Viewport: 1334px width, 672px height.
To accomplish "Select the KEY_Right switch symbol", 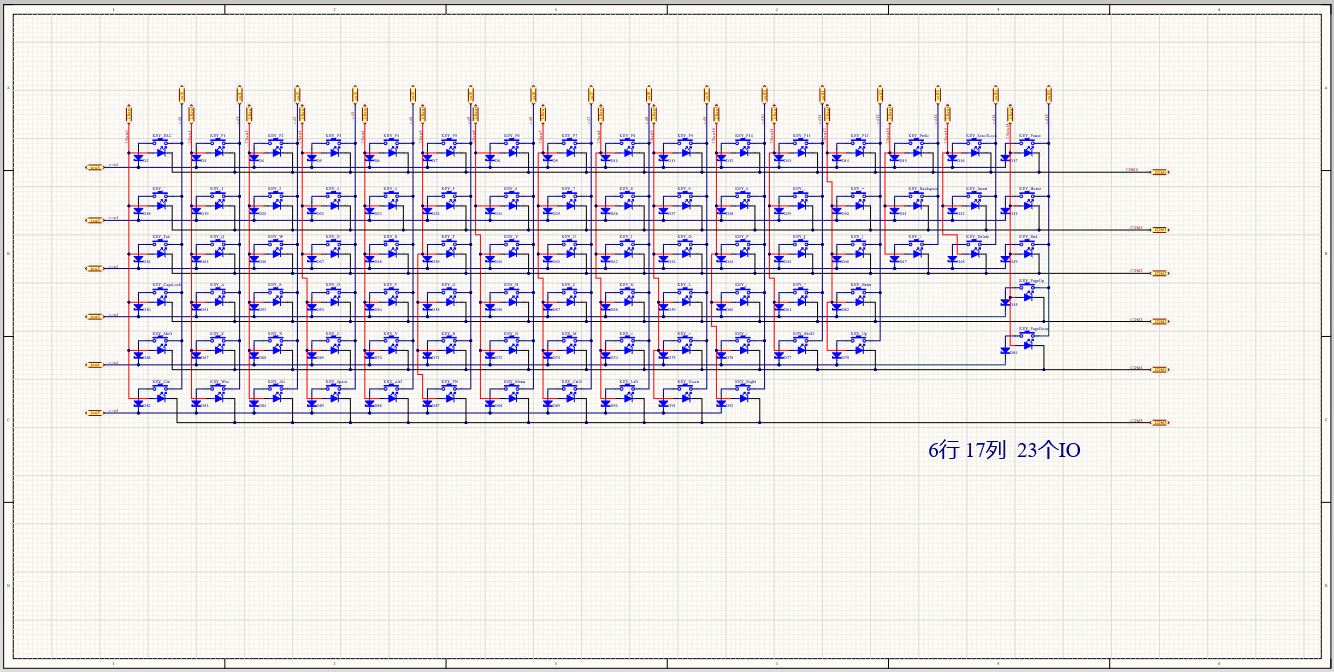I will 743,389.
